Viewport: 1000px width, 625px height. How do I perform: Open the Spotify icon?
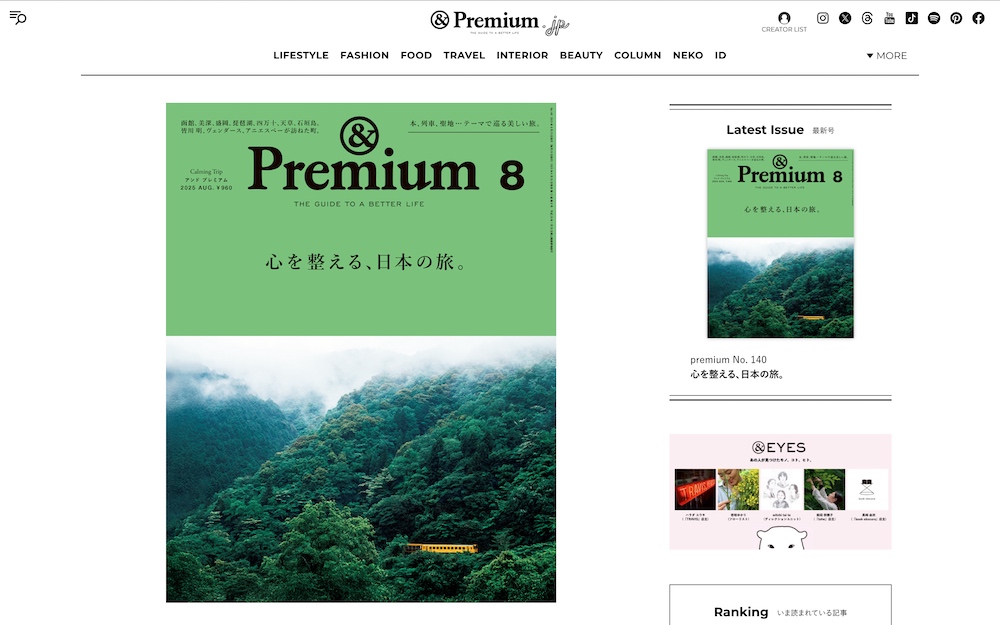coord(934,18)
